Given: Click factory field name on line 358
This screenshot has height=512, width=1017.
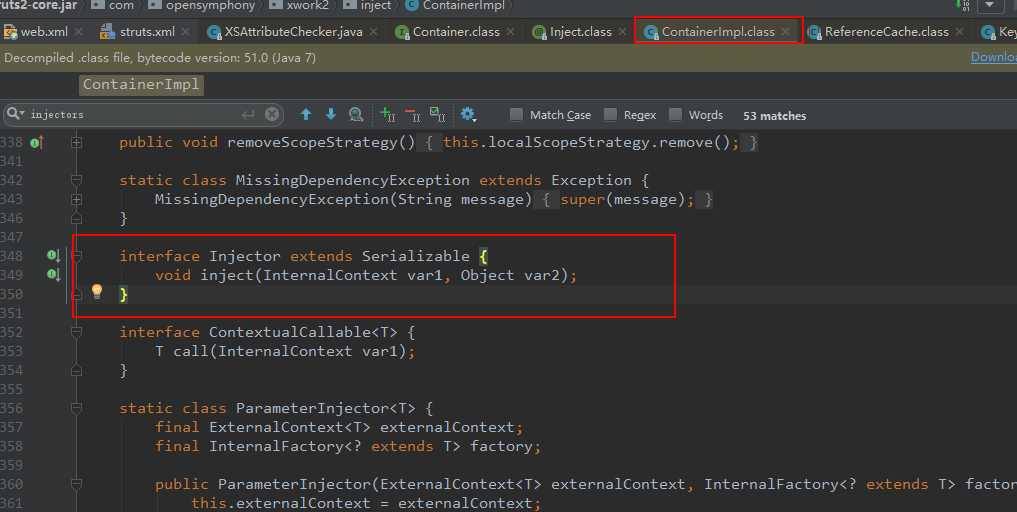Looking at the screenshot, I should click(501, 446).
